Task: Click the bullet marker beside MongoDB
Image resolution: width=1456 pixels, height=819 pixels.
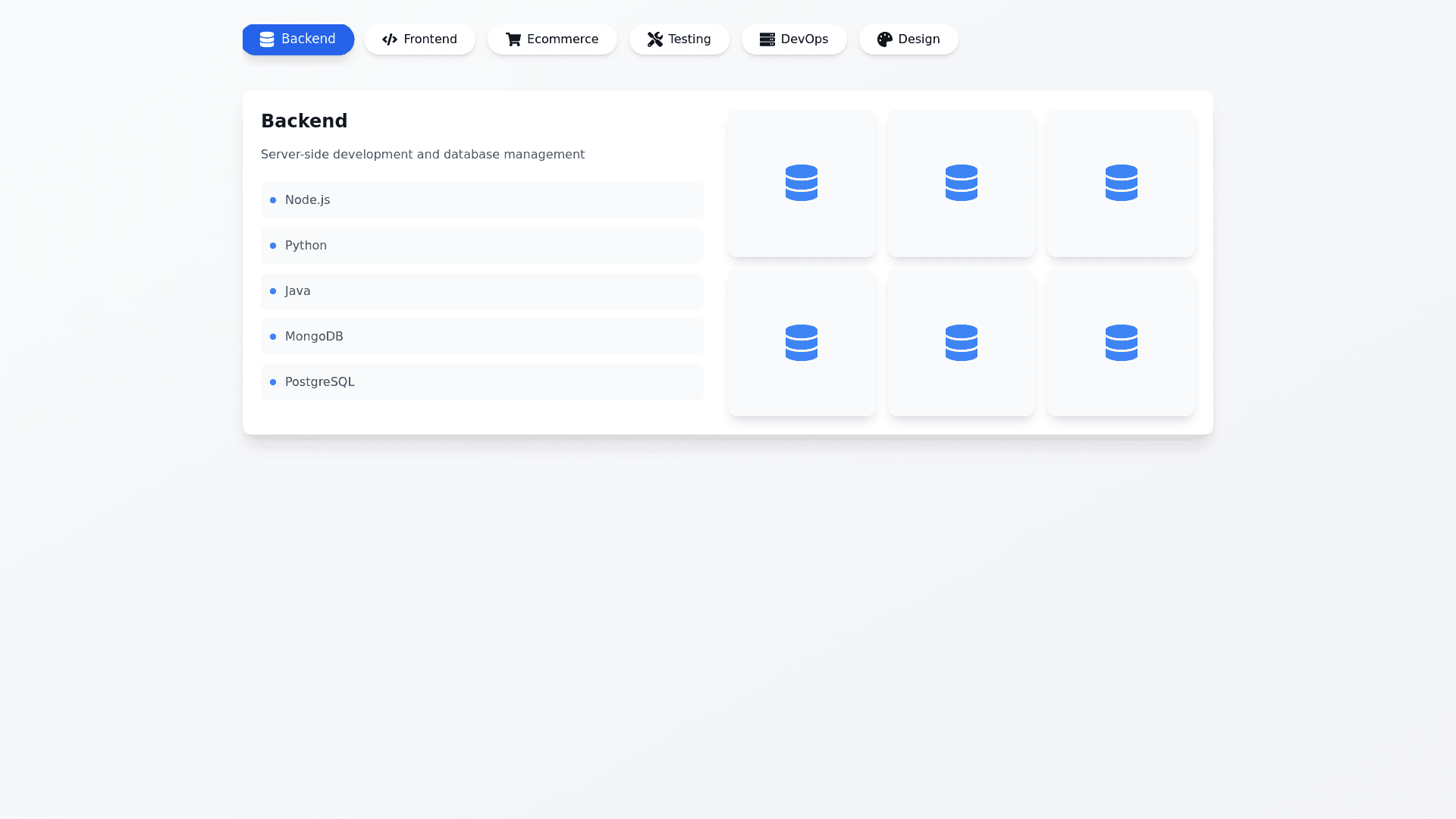Action: [x=273, y=337]
